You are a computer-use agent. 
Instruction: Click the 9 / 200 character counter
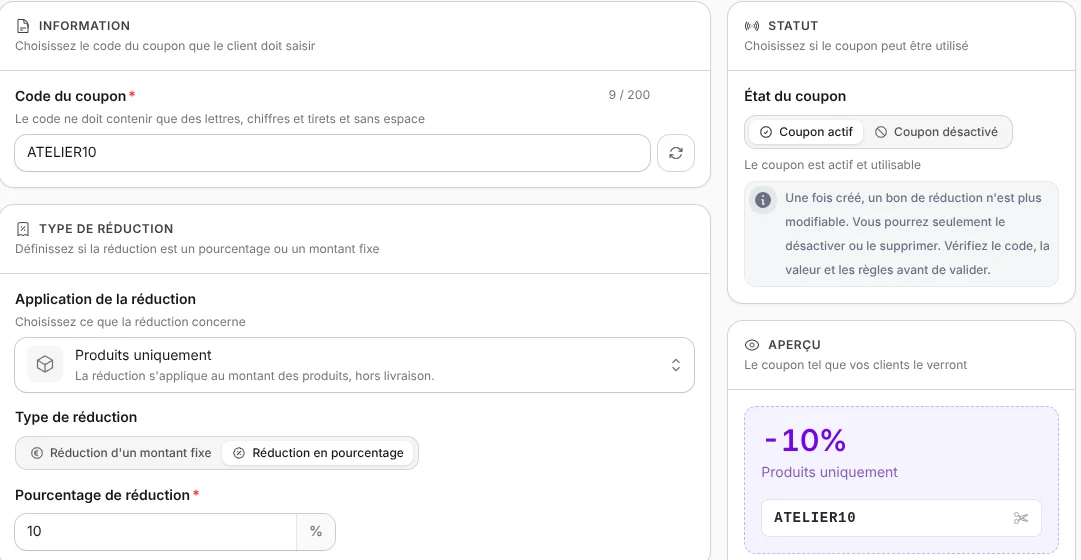[629, 95]
